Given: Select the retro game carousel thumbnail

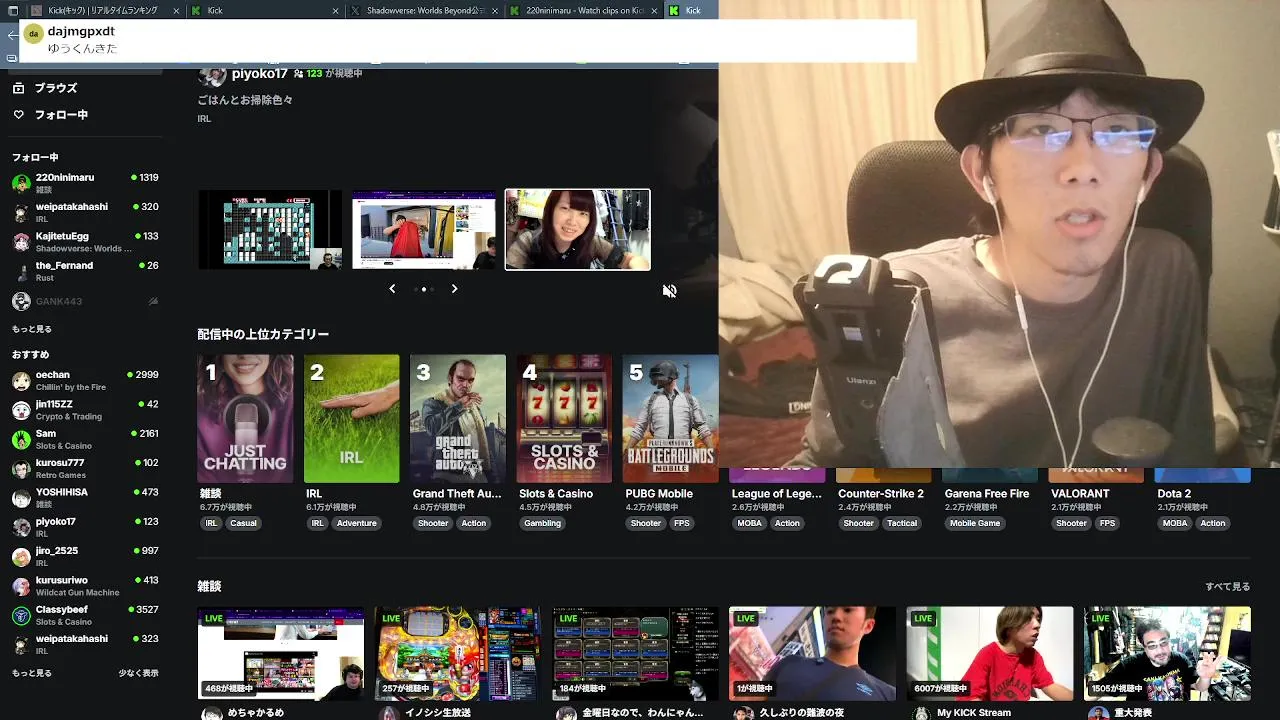Looking at the screenshot, I should [270, 230].
